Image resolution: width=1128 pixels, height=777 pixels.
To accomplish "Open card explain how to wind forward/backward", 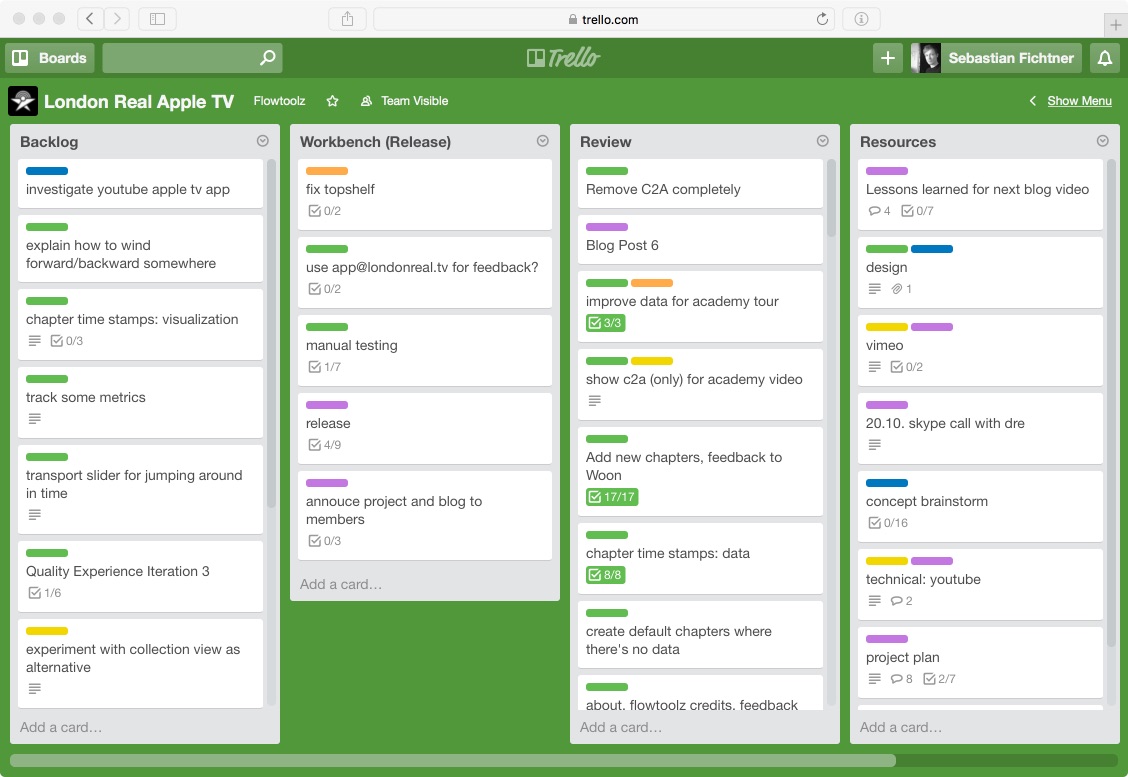I will [140, 248].
